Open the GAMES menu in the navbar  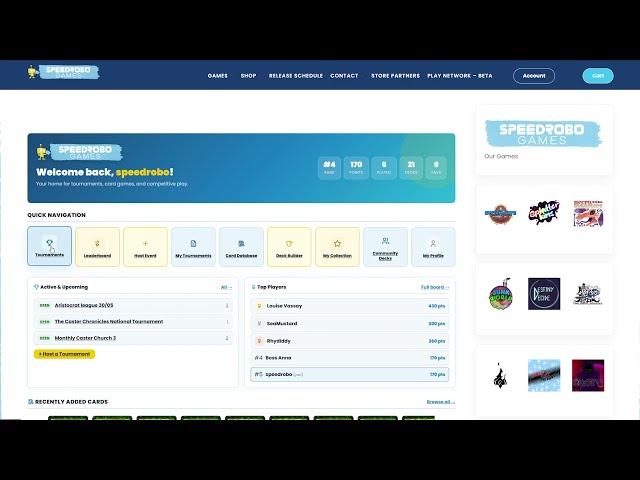tap(218, 76)
